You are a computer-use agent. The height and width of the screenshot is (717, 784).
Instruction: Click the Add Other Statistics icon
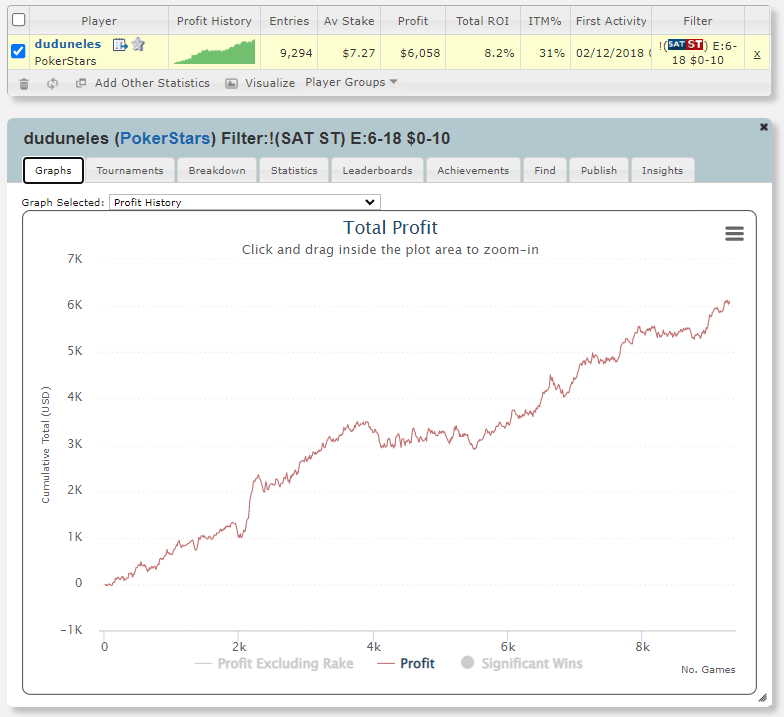(x=80, y=83)
